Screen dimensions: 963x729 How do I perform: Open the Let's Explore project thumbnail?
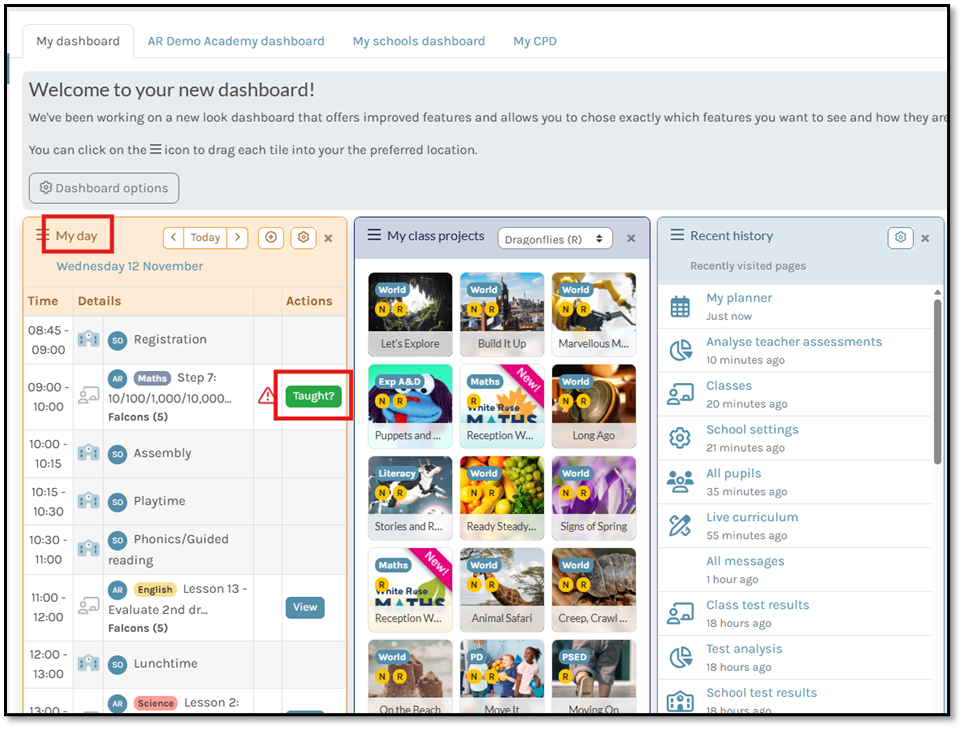410,313
